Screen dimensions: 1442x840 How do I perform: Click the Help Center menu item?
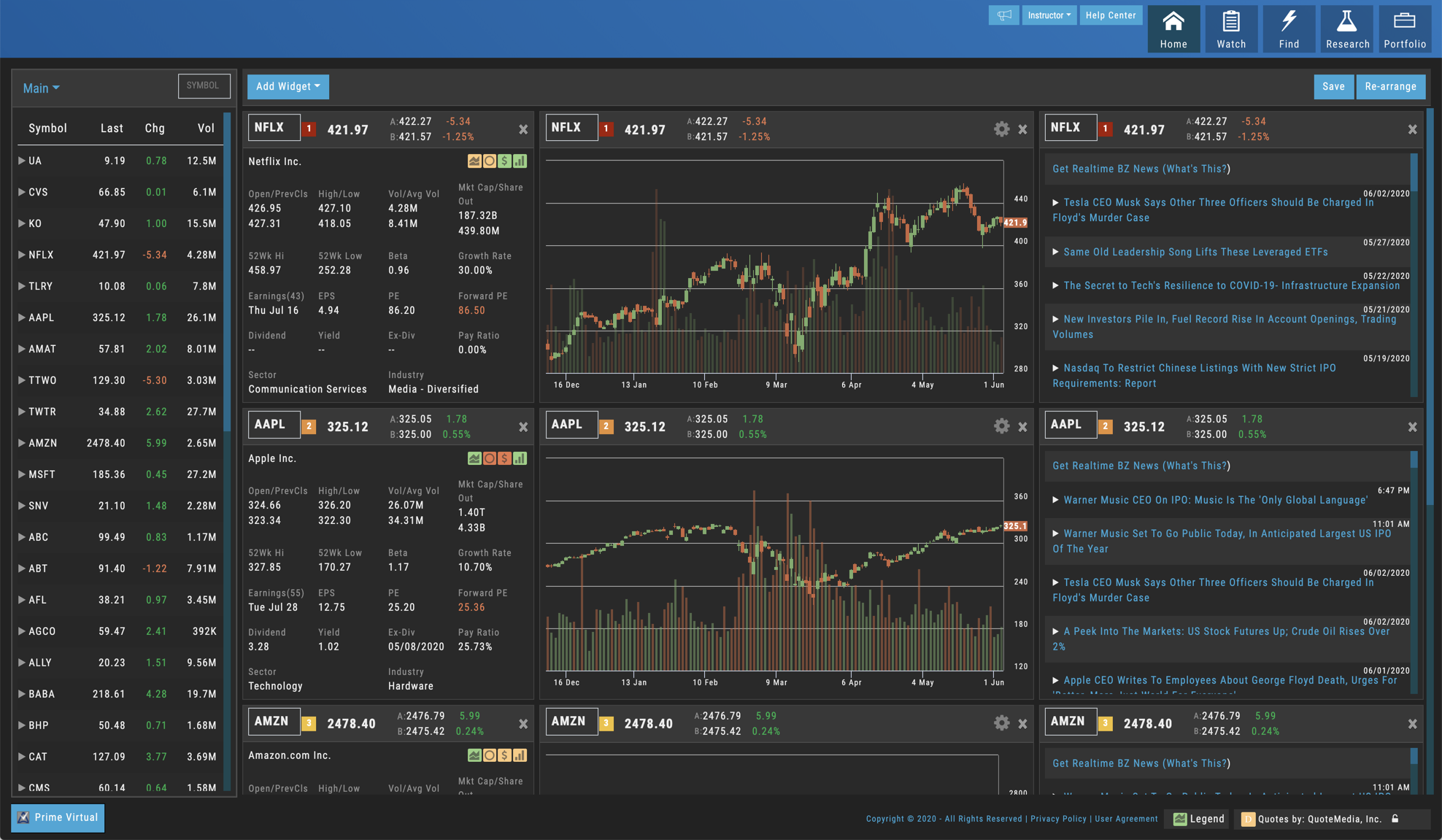click(1110, 15)
